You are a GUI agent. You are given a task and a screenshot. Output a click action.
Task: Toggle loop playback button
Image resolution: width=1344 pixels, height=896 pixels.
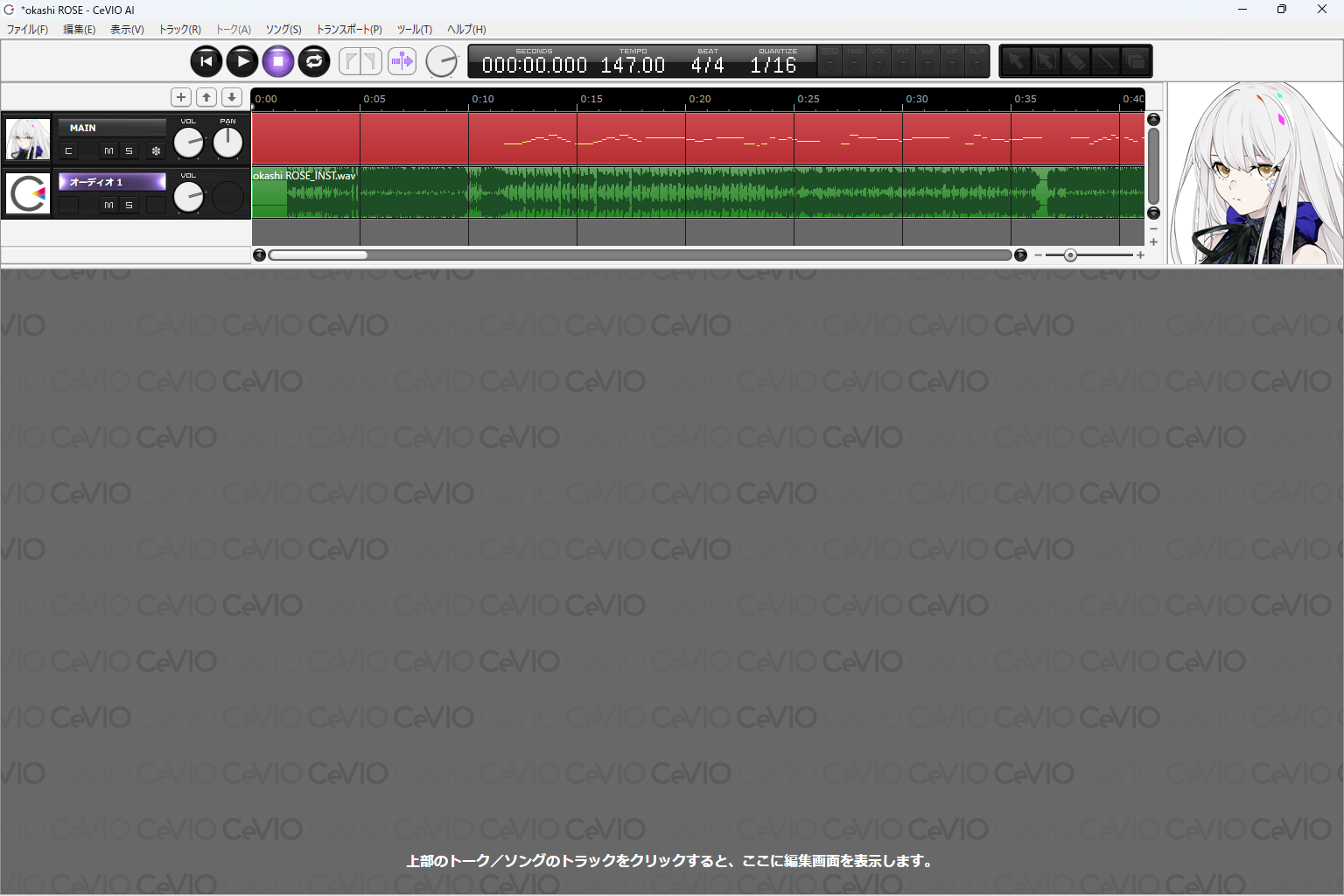314,61
